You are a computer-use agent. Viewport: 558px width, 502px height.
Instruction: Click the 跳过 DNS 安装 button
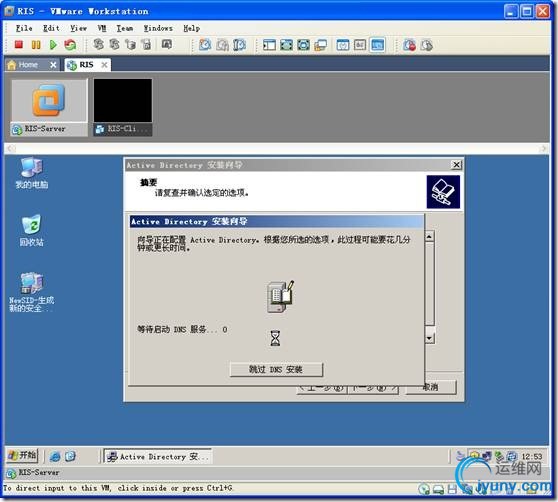pyautogui.click(x=276, y=369)
